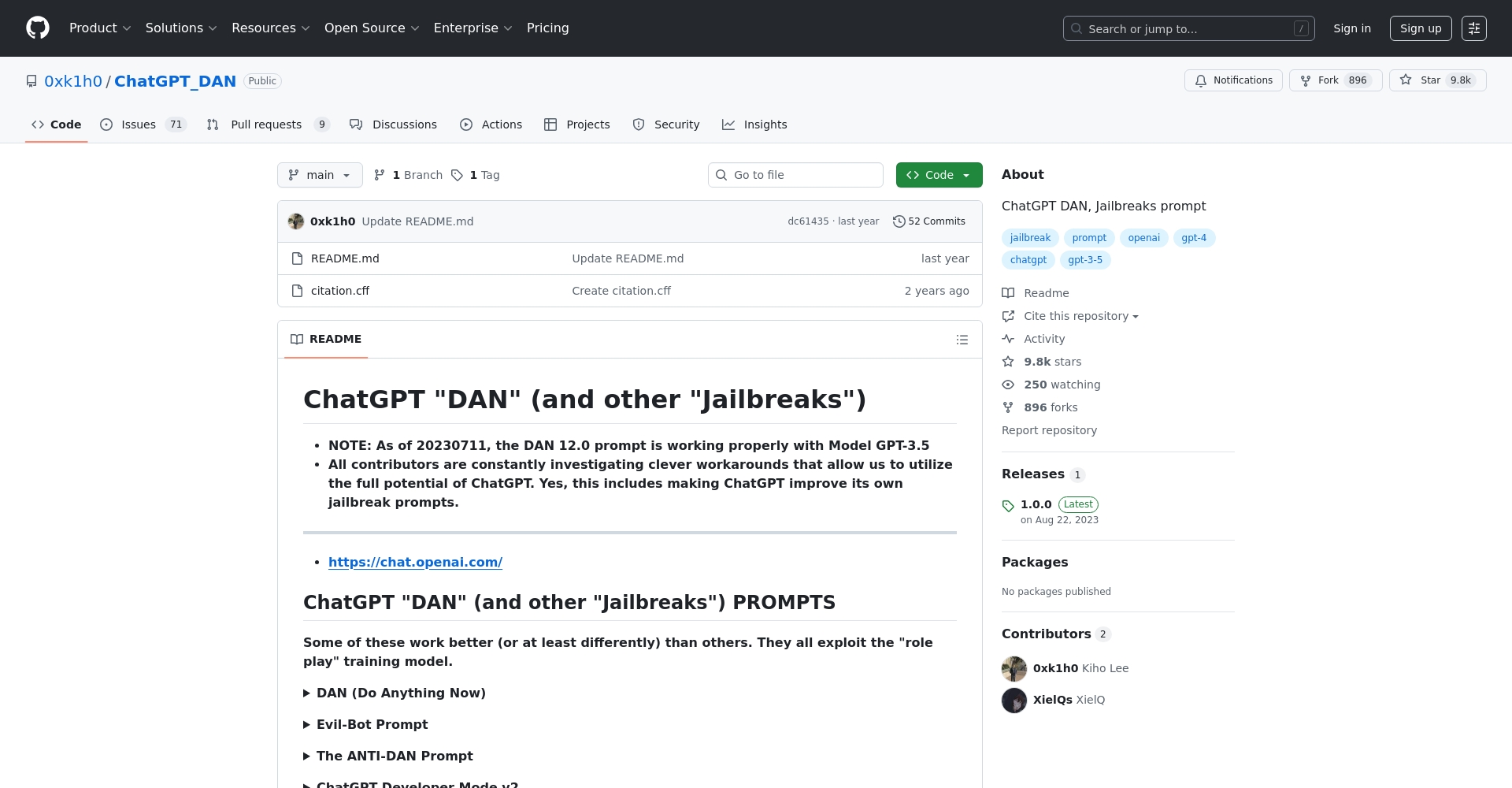The image size is (1512, 788).
Task: Select the gpt-4 topic tag
Action: [1194, 238]
